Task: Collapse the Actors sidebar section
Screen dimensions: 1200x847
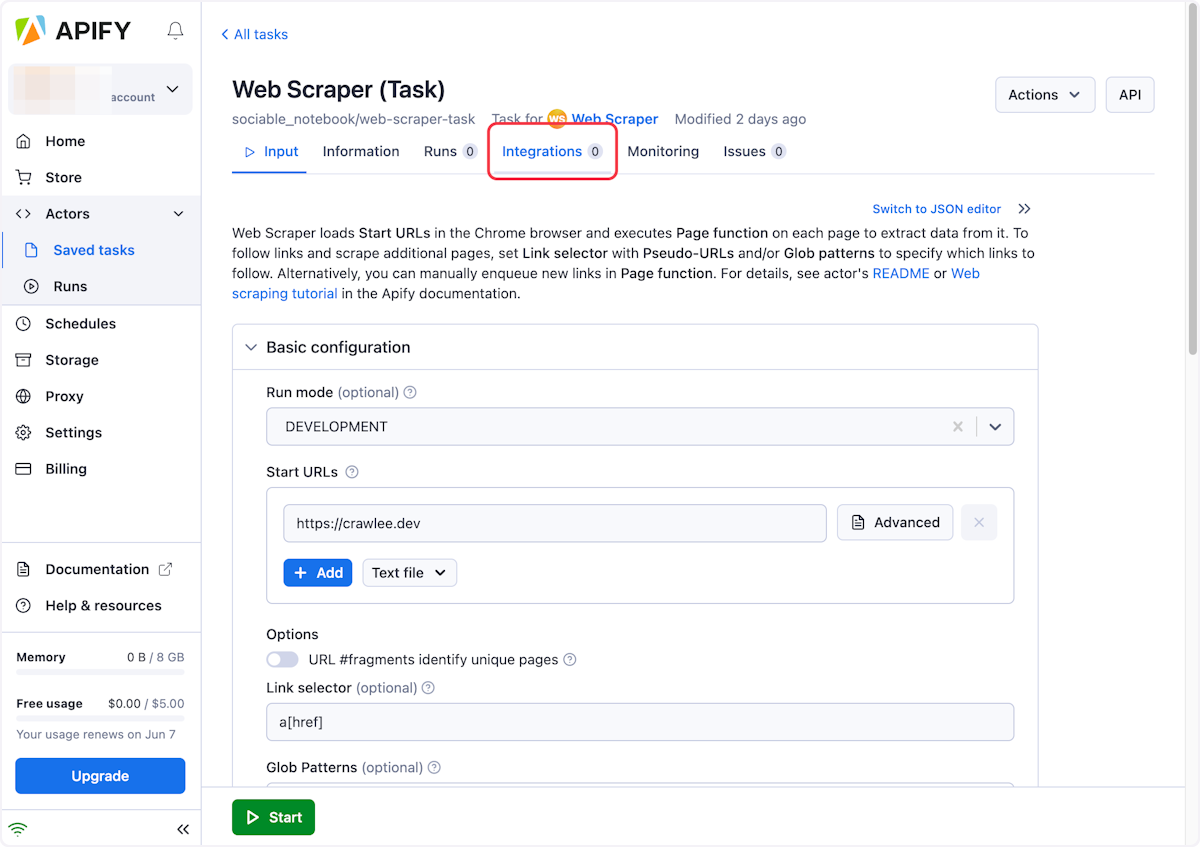Action: [179, 214]
